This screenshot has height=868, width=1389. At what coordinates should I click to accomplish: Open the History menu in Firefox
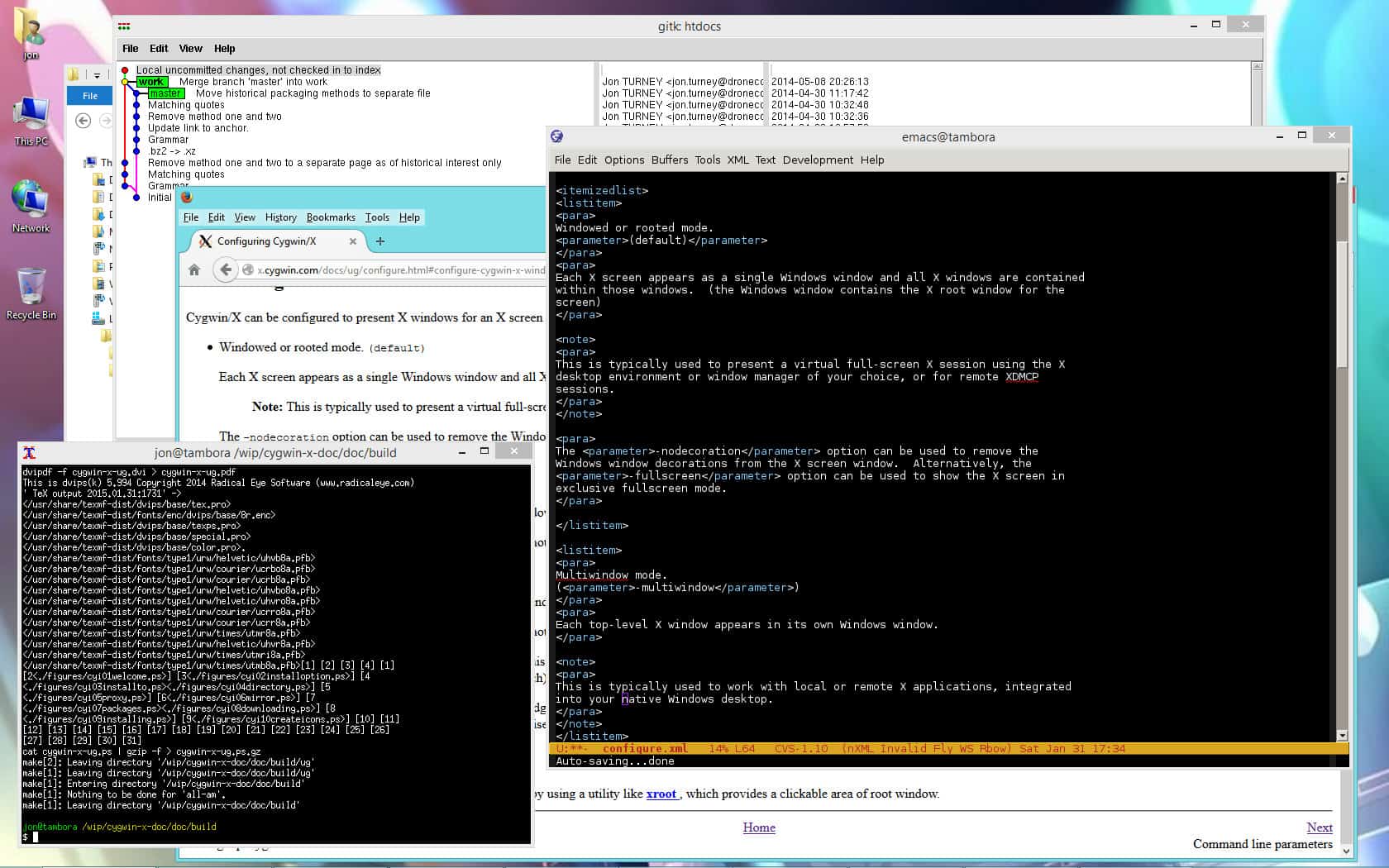281,217
